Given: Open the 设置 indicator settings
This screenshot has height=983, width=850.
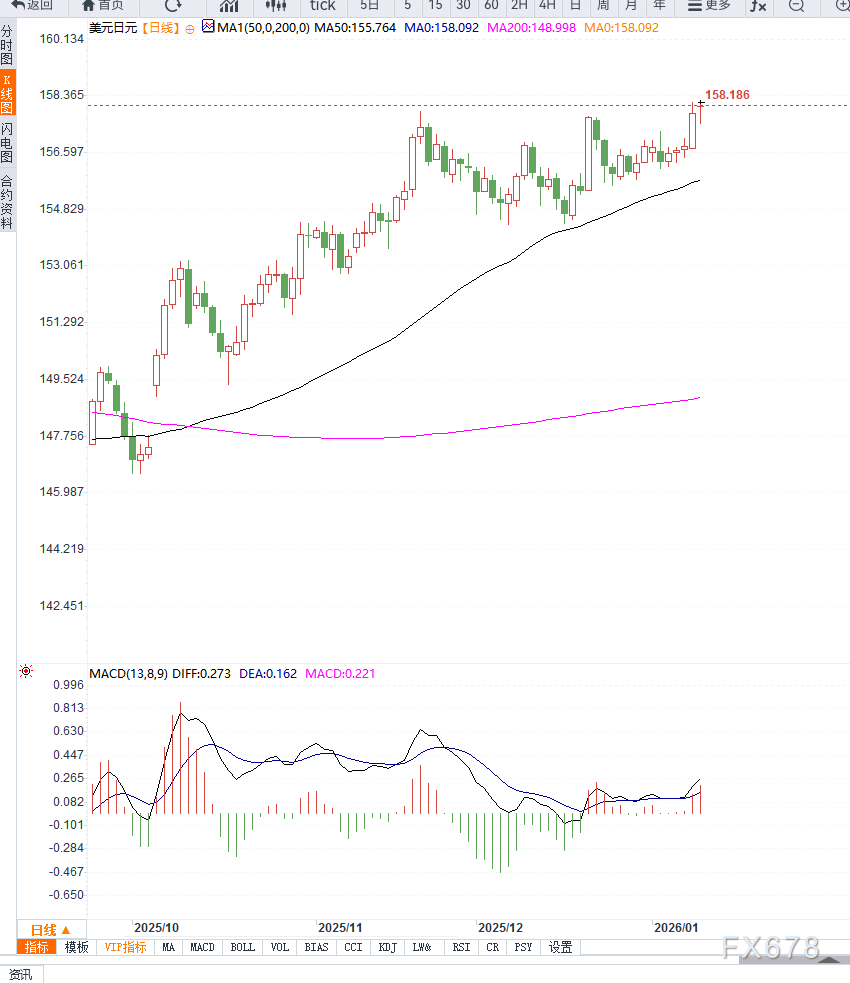Looking at the screenshot, I should coord(560,947).
